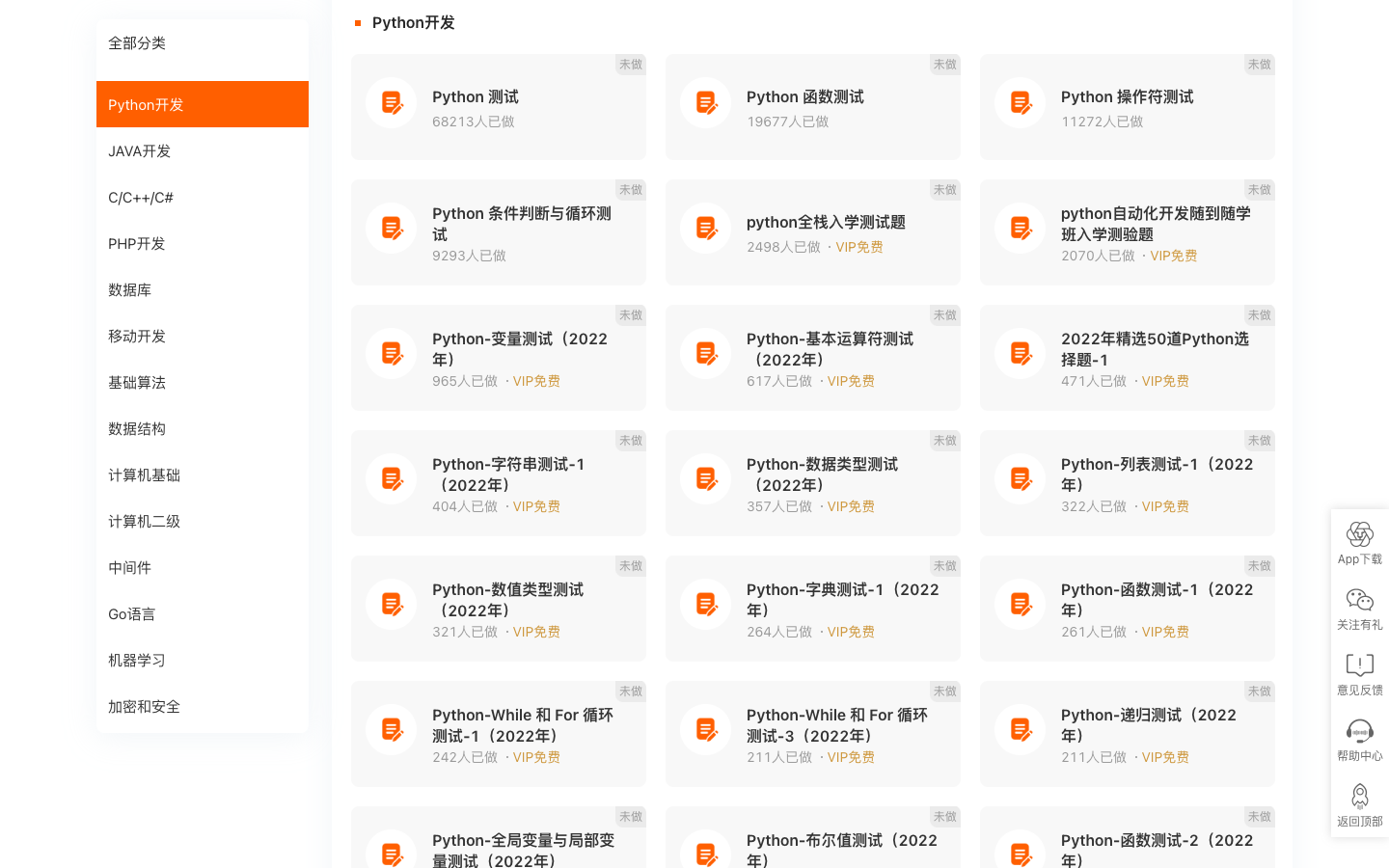Click VIP免费 on Python-字典测试-1
The image size is (1389, 868).
[851, 632]
